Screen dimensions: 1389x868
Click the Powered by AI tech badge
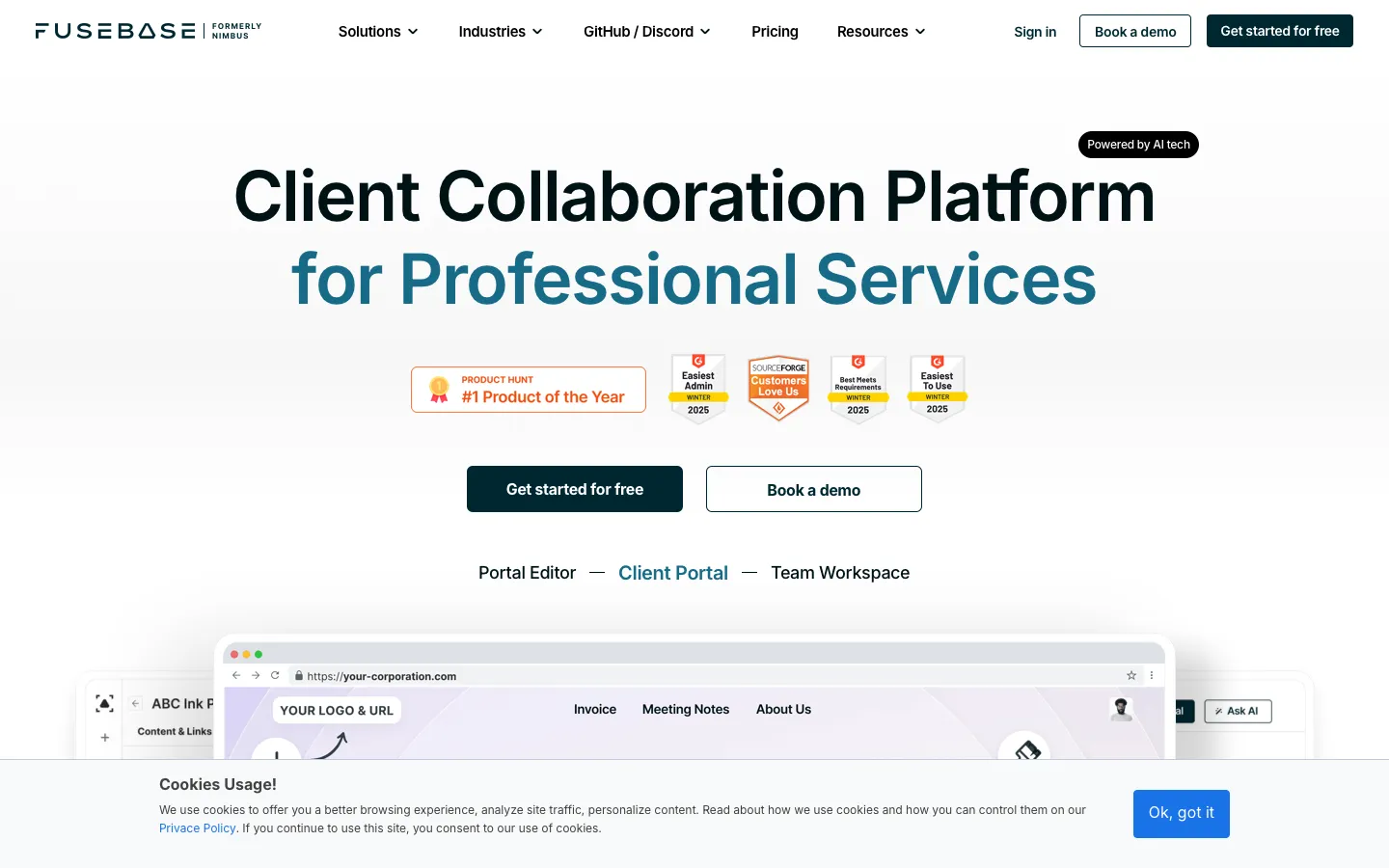(x=1138, y=145)
